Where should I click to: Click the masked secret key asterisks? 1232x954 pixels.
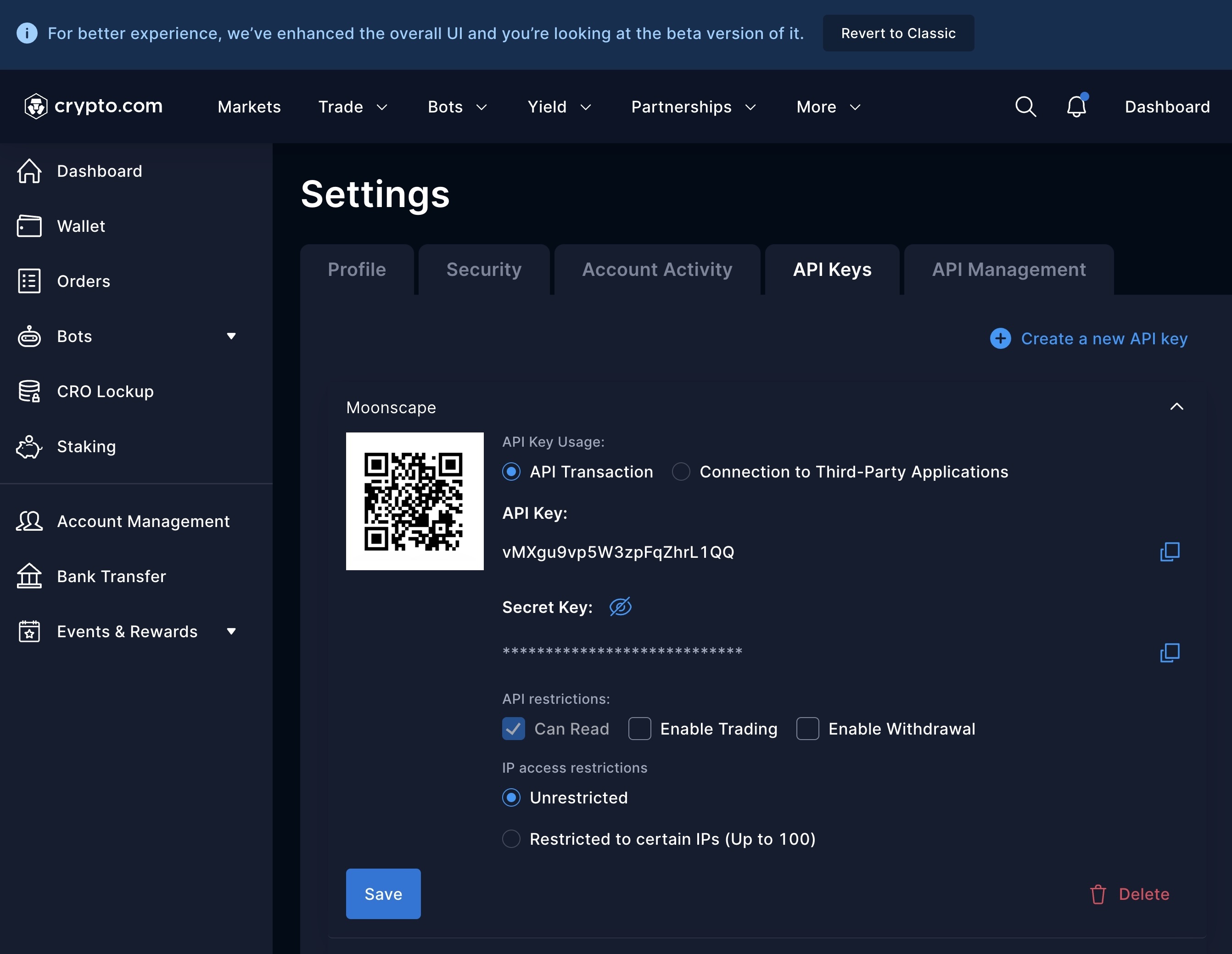point(622,651)
